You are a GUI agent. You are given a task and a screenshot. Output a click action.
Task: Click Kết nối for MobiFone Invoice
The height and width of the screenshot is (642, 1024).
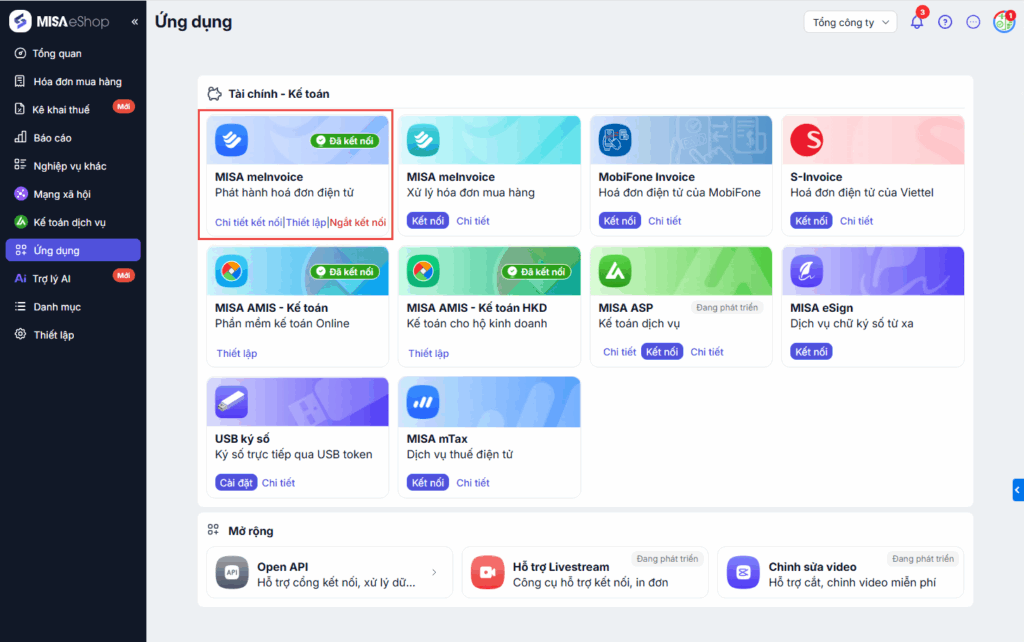pos(620,221)
